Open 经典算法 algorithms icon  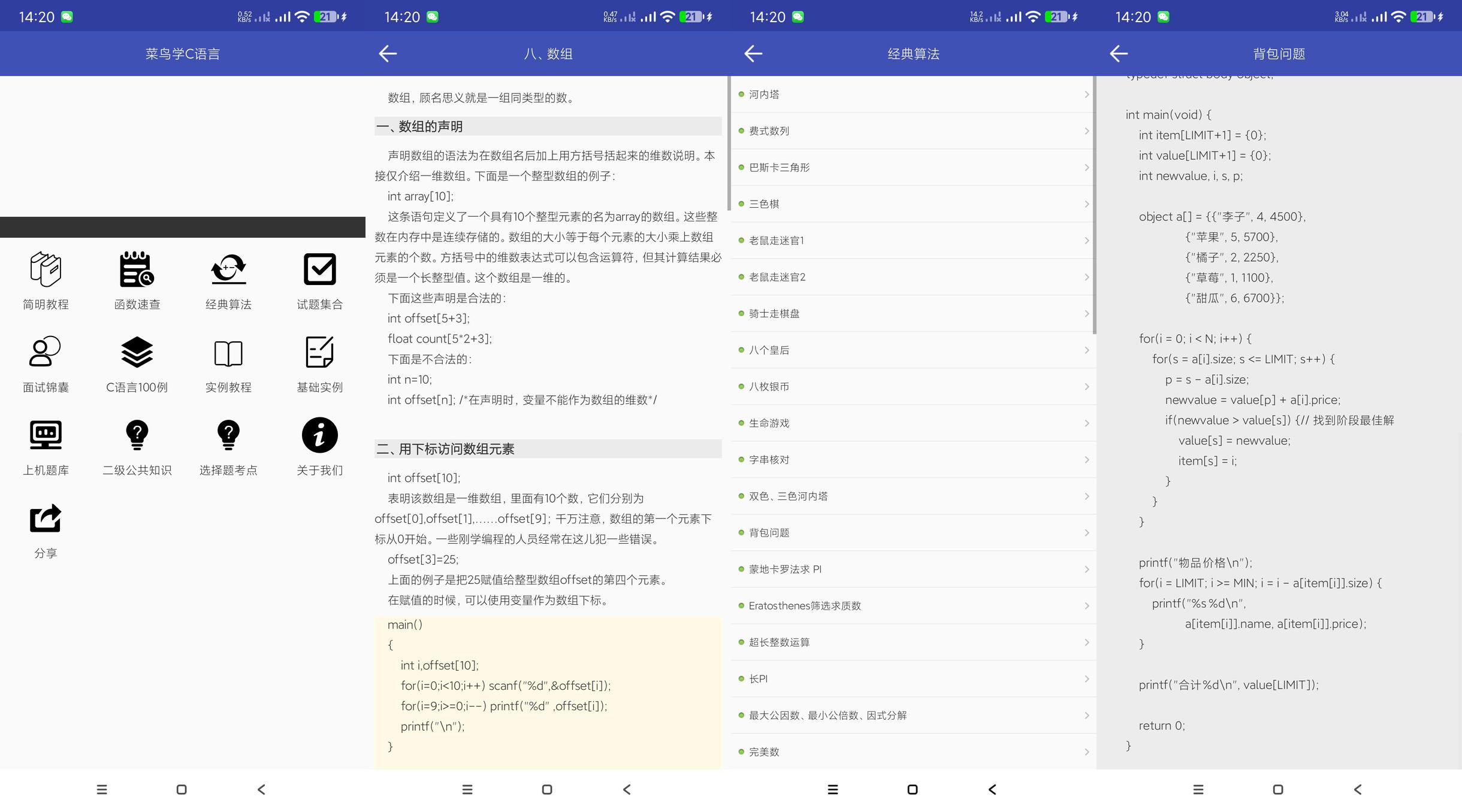[x=228, y=269]
